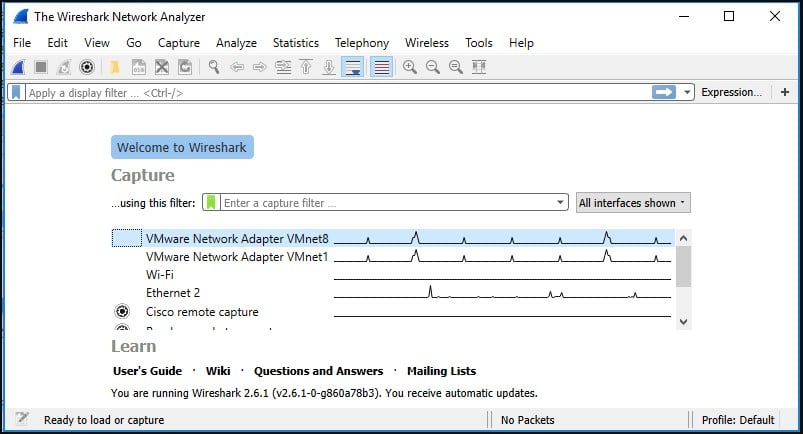
Task: Click Profile: Default in status bar
Action: point(738,420)
